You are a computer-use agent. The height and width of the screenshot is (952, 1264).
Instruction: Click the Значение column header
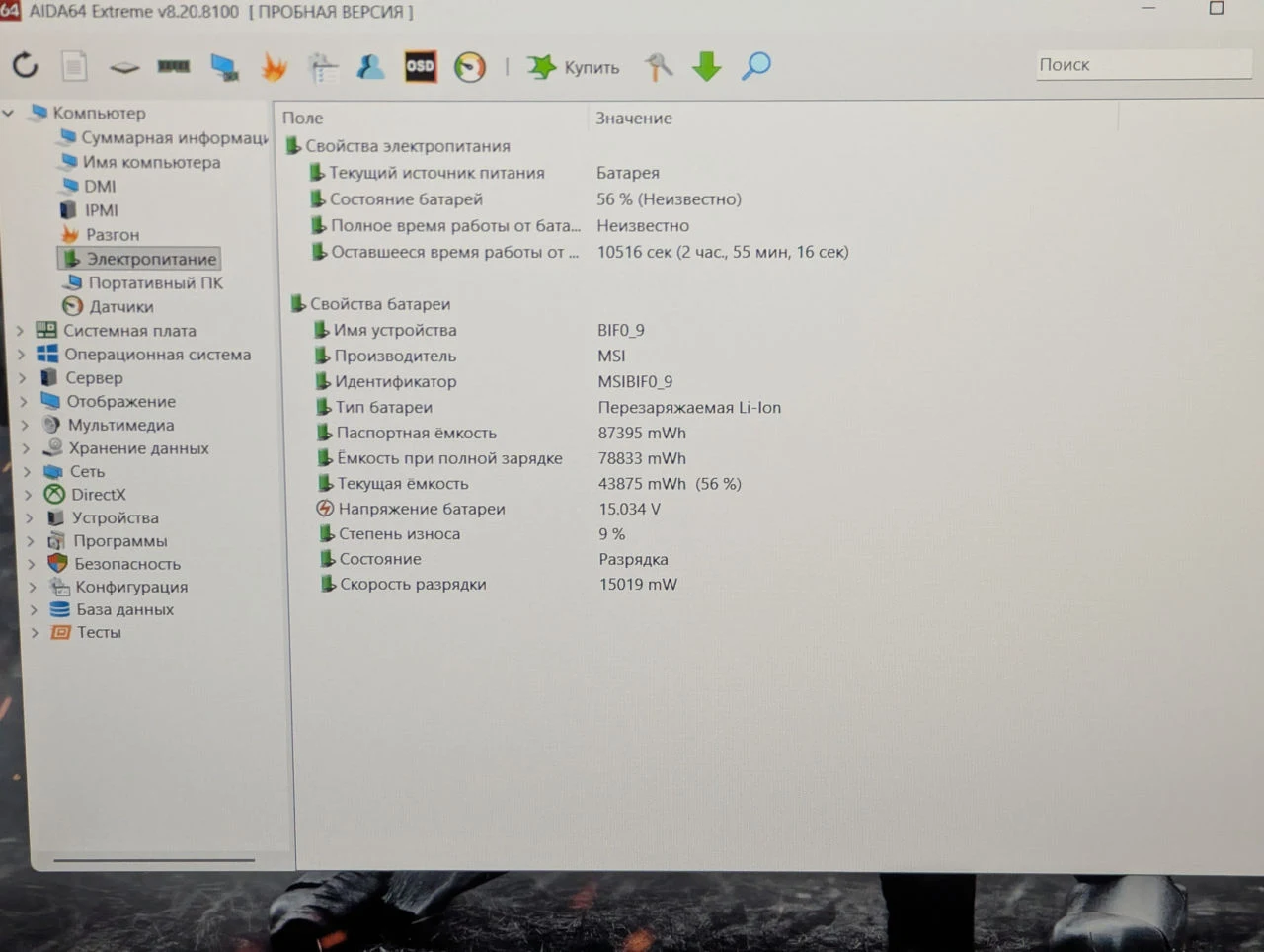click(x=634, y=118)
